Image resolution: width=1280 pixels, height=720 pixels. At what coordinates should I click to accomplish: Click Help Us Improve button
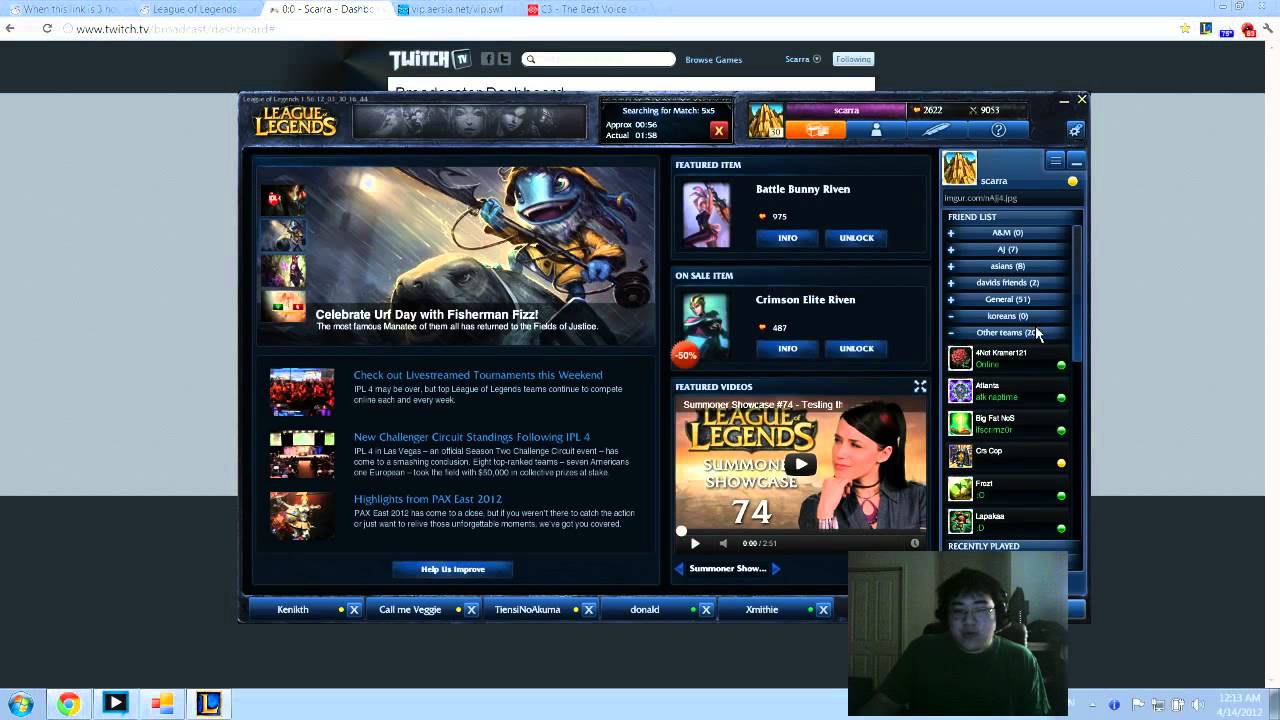tap(453, 569)
